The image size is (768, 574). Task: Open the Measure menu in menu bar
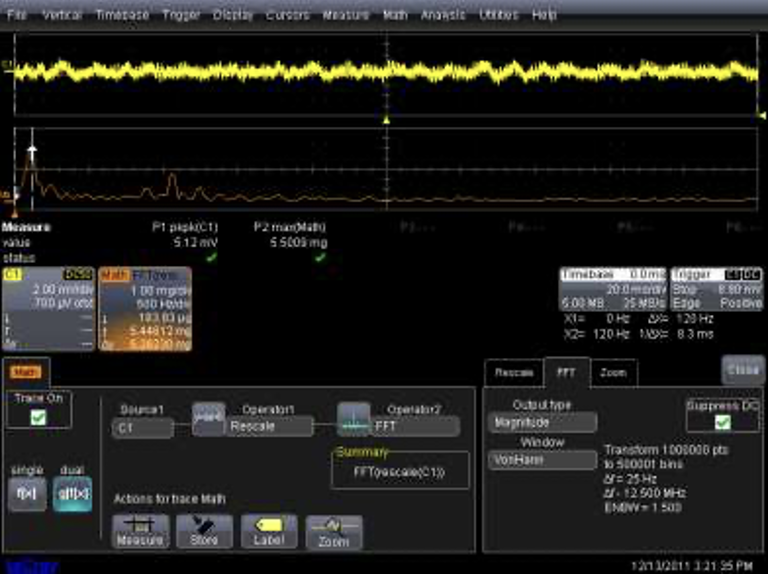345,15
